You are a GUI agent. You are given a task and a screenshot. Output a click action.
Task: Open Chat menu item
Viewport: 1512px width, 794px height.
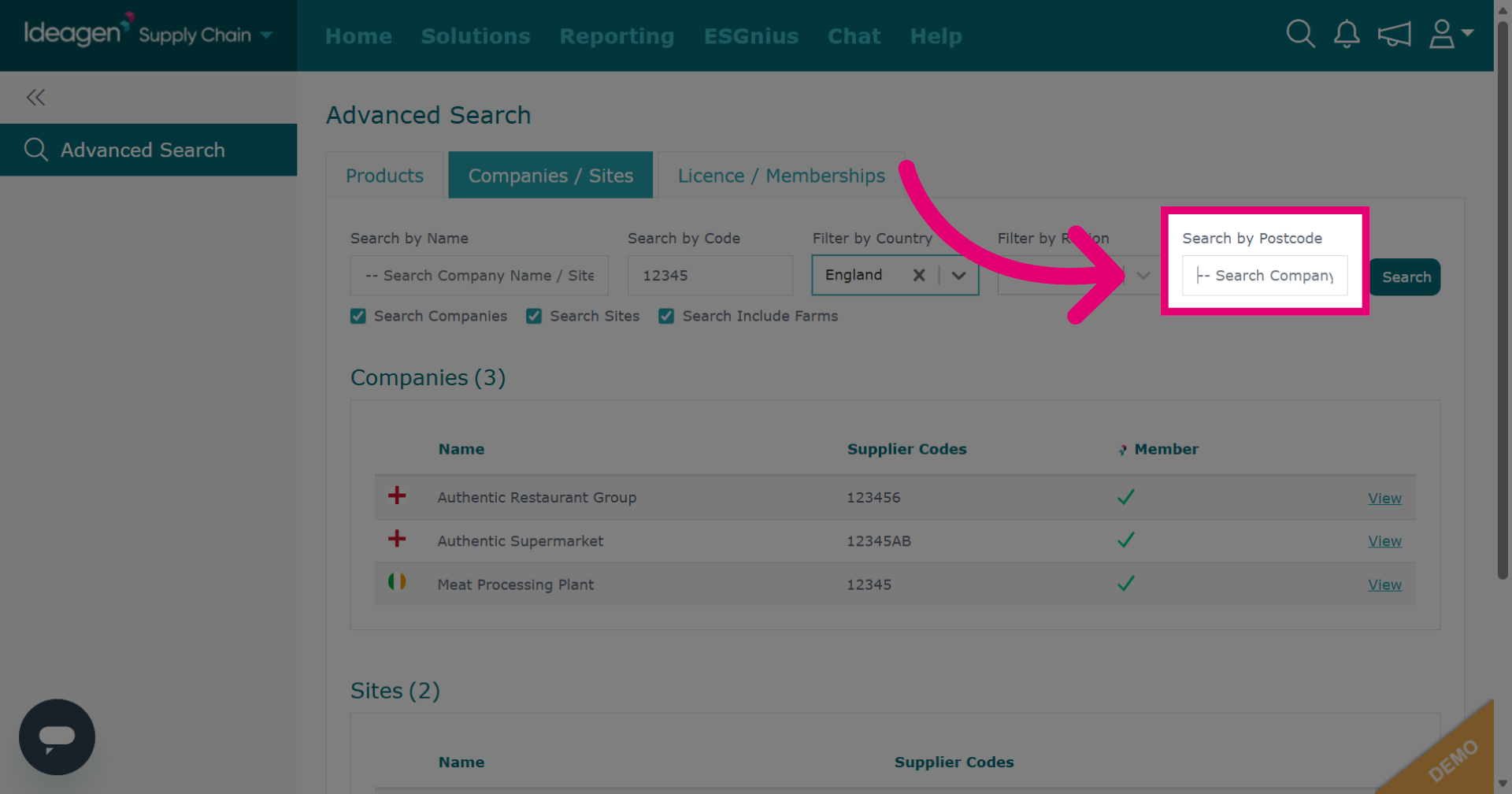click(x=854, y=36)
